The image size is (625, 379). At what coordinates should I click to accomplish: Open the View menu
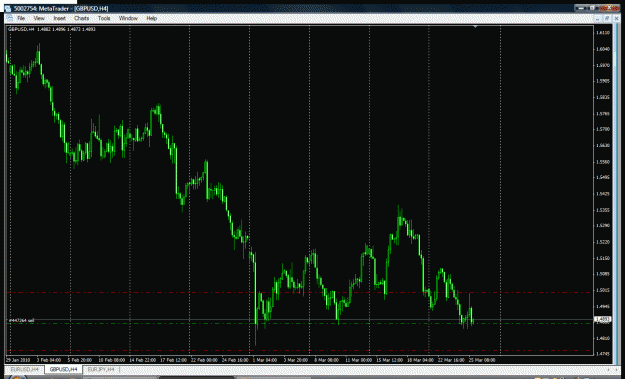click(39, 18)
